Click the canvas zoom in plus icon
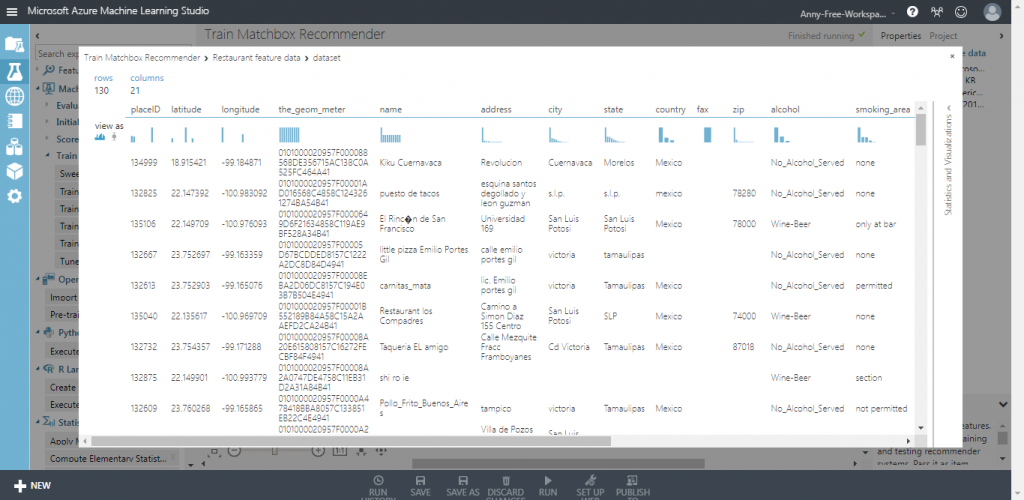The image size is (1024, 500). (318, 451)
